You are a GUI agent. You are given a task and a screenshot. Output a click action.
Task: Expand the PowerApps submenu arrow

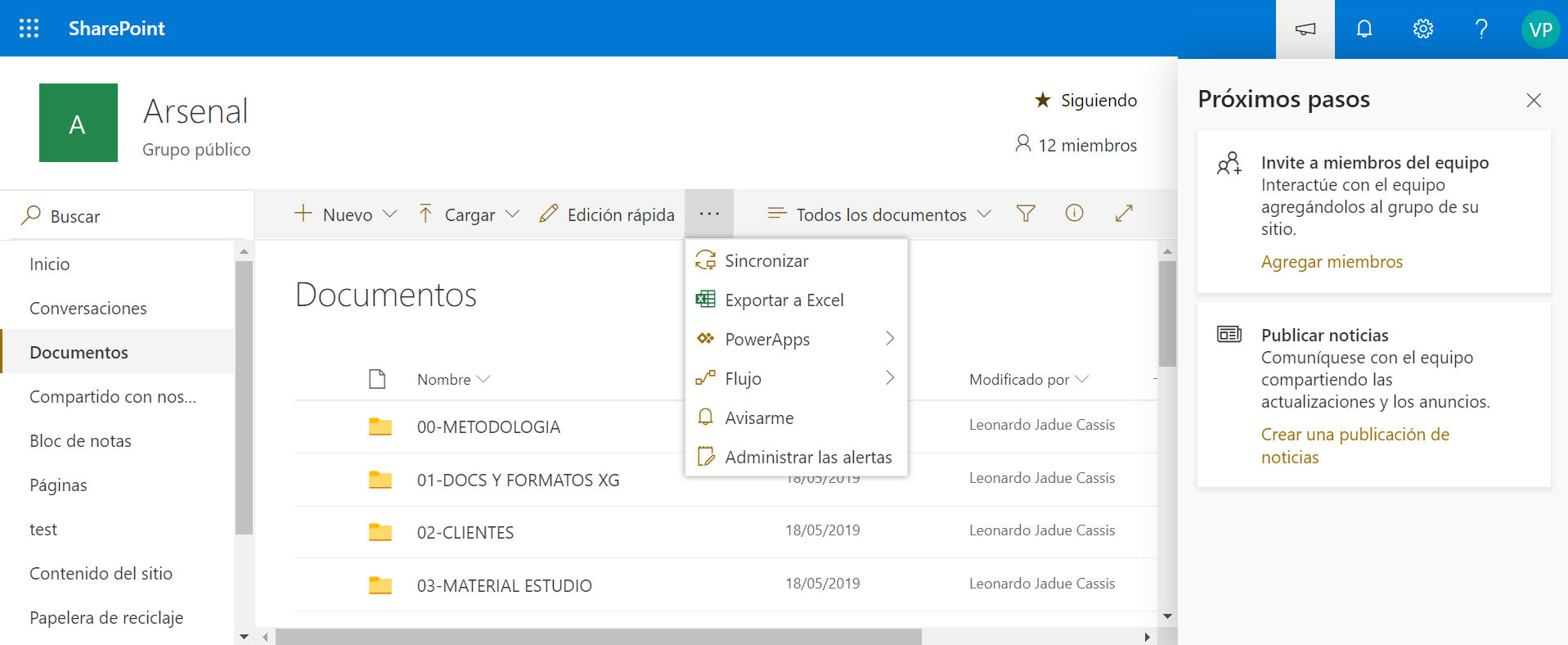(x=890, y=338)
